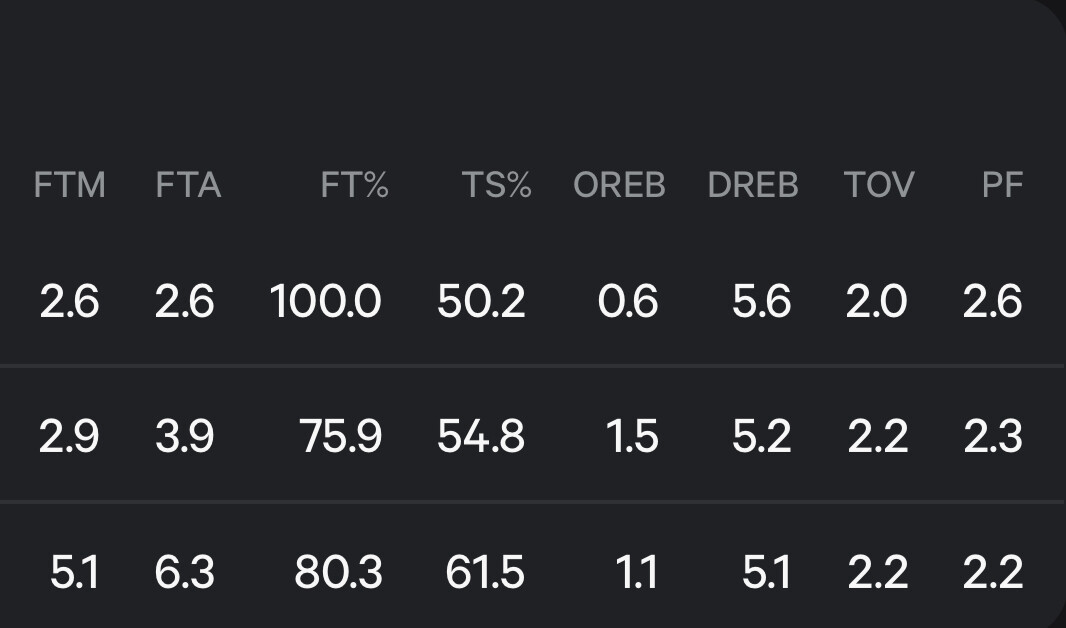
Task: Select the 0.6 OREB cell
Action: (x=628, y=301)
